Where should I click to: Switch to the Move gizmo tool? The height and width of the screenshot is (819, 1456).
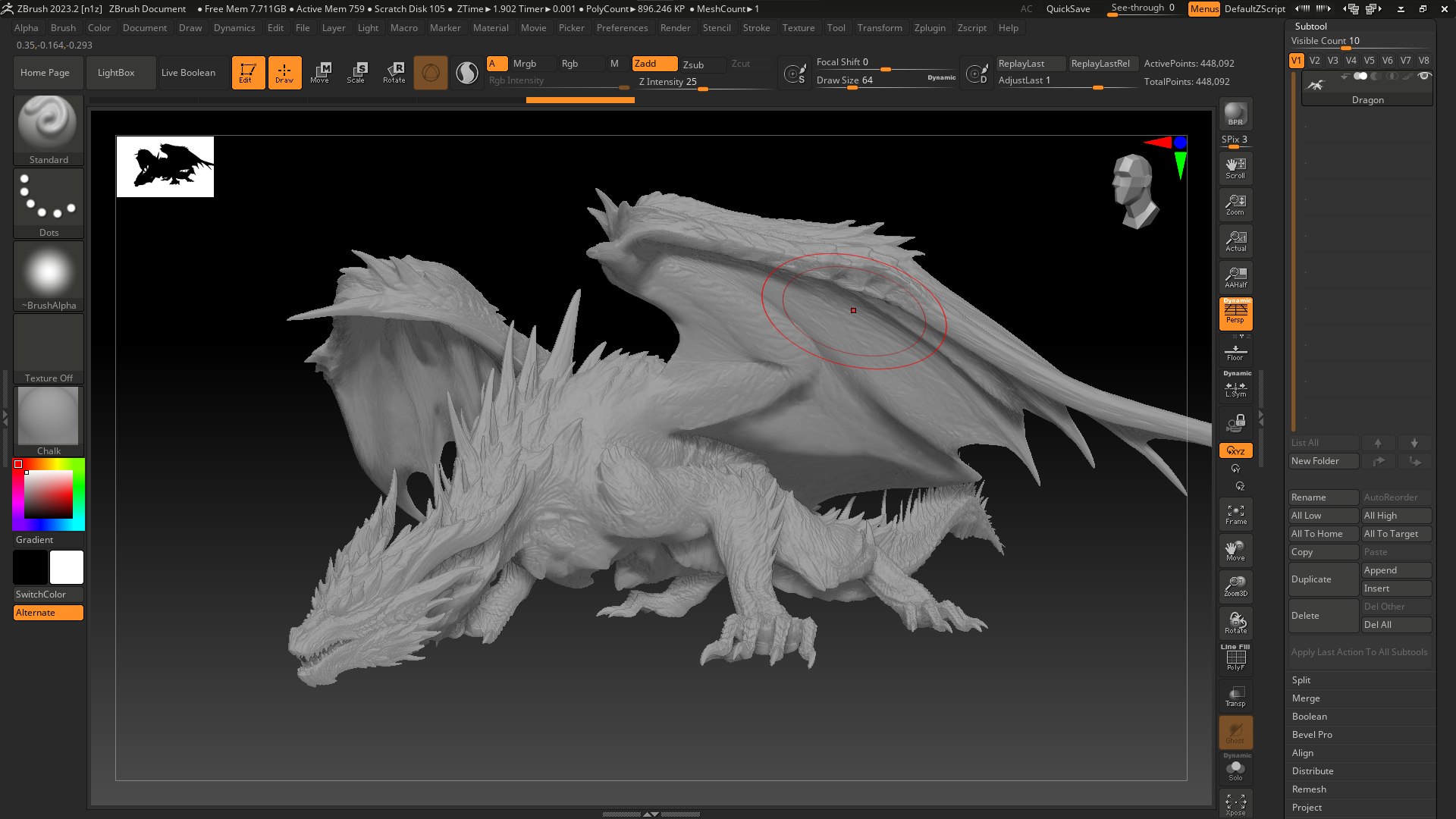(320, 73)
